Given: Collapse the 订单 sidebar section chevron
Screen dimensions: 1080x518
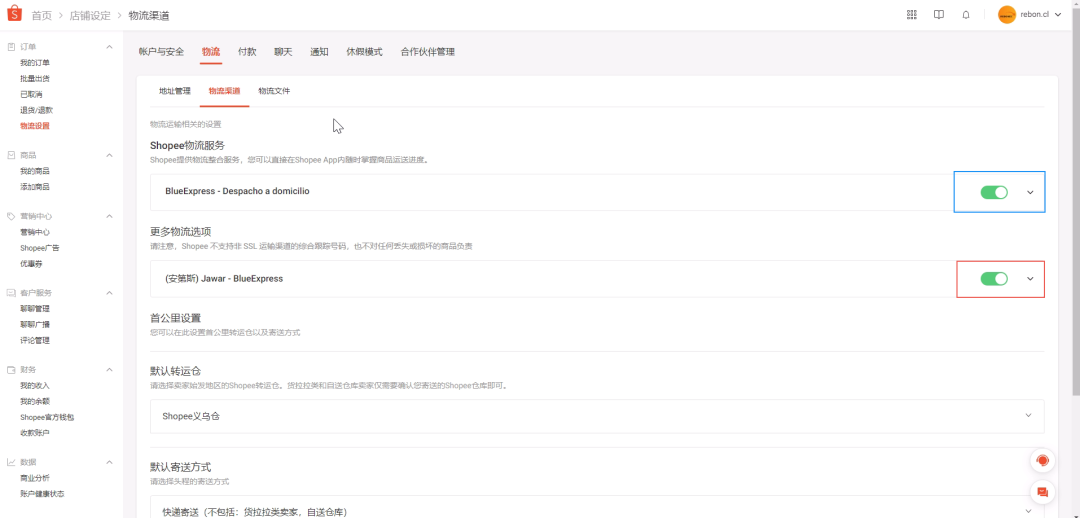Looking at the screenshot, I should pyautogui.click(x=109, y=47).
